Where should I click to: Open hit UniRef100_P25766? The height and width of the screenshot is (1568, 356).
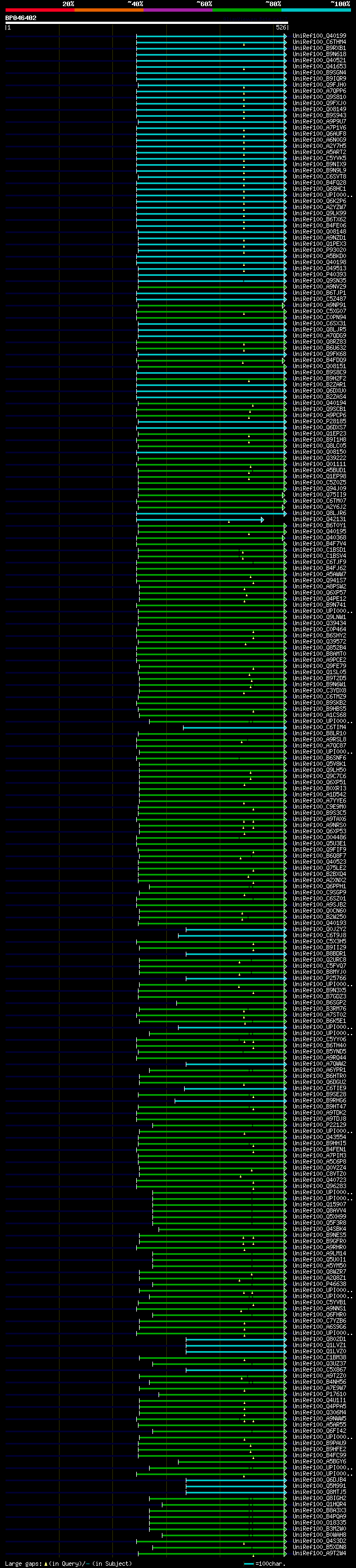point(319,978)
